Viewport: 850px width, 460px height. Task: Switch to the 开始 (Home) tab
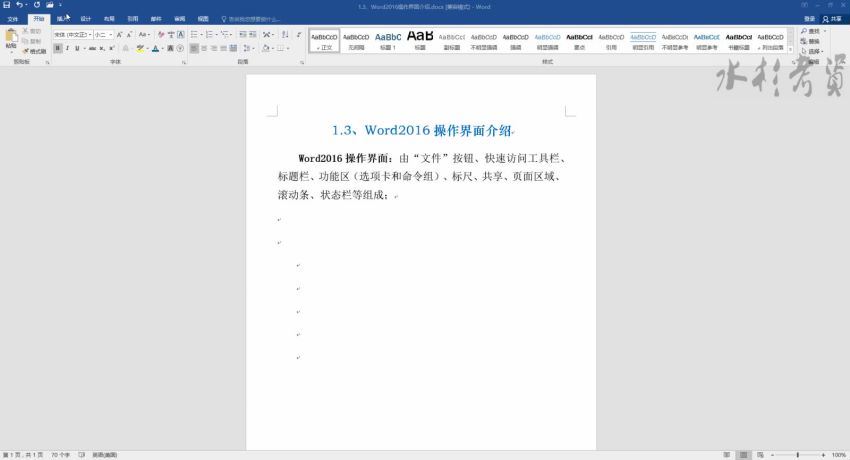[x=39, y=19]
